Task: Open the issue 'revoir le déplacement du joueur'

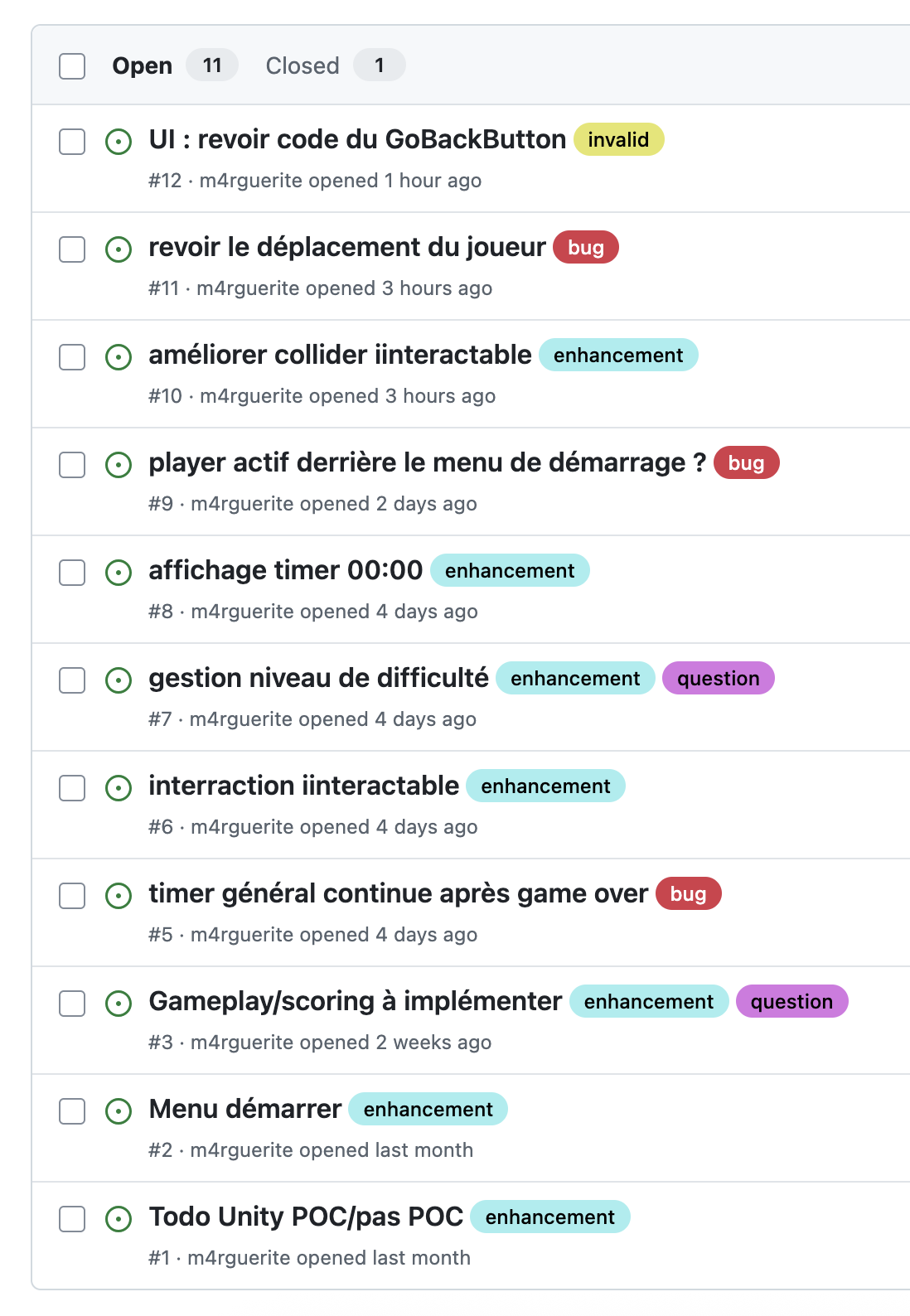Action: tap(349, 247)
